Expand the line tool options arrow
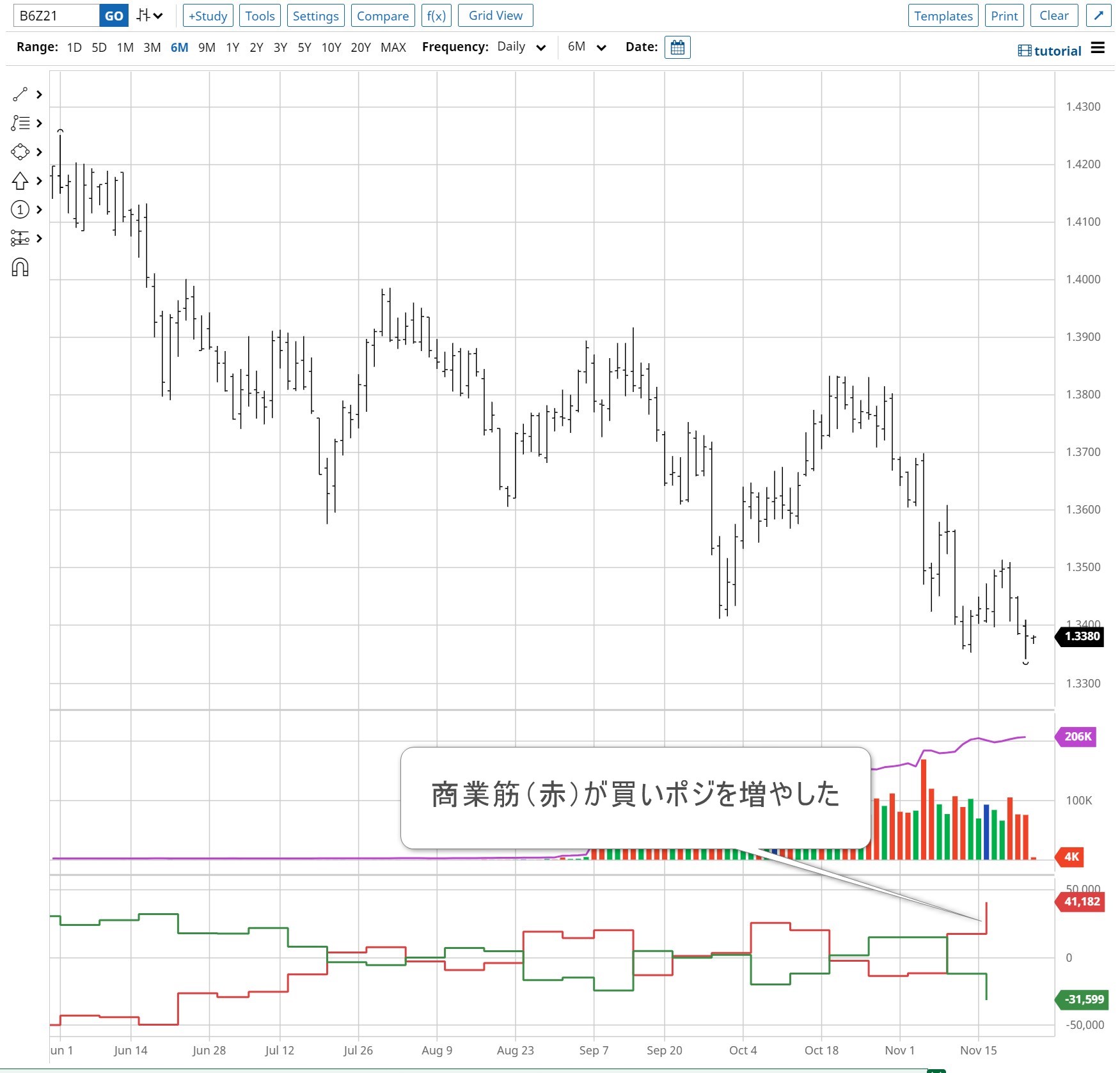This screenshot has height=1073, width=1120. [x=39, y=95]
